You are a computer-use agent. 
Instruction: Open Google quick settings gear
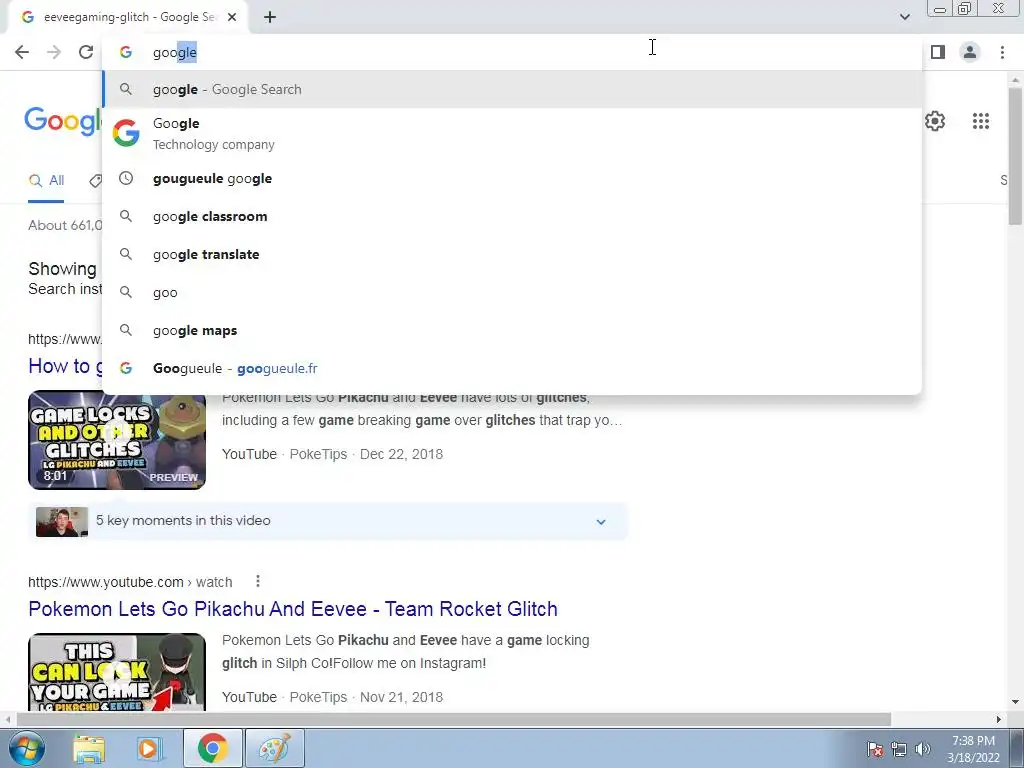[x=935, y=121]
